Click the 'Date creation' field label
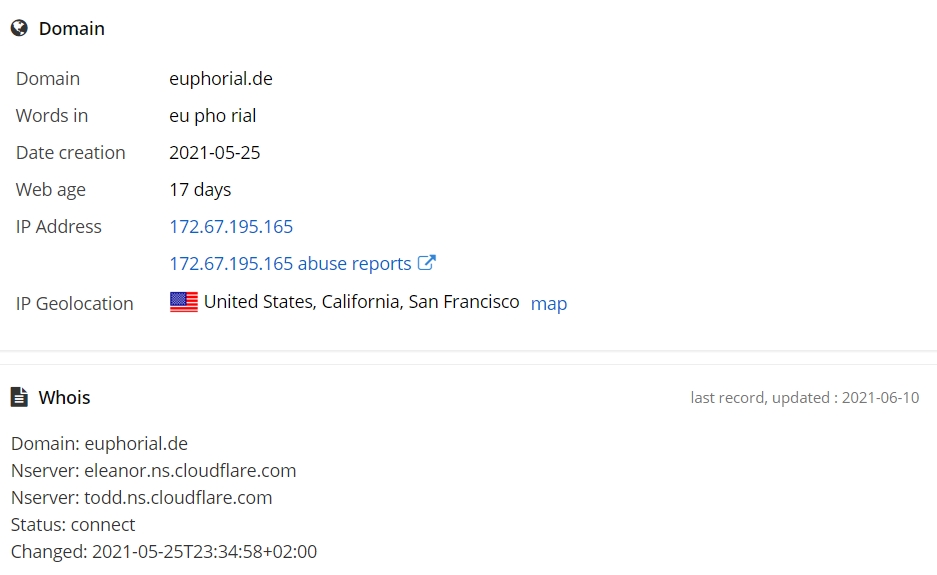 coord(71,153)
